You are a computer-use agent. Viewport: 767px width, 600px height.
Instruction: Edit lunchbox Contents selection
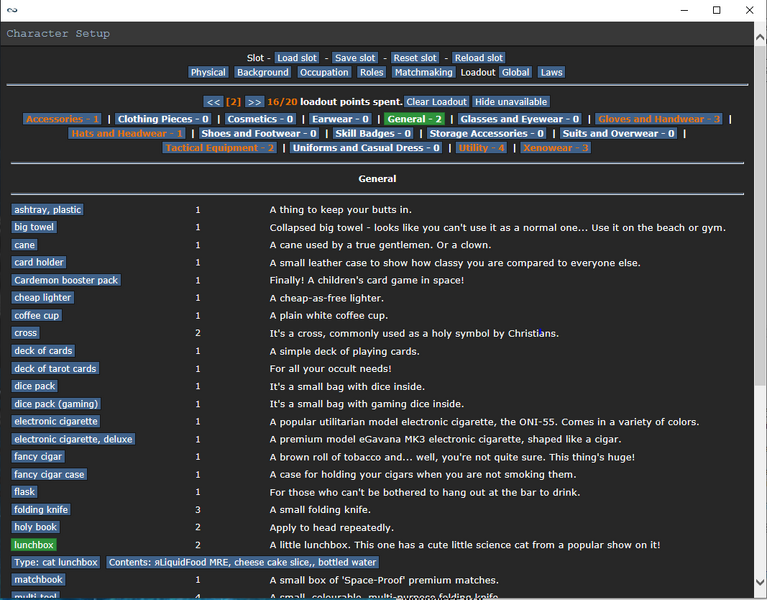coord(244,563)
